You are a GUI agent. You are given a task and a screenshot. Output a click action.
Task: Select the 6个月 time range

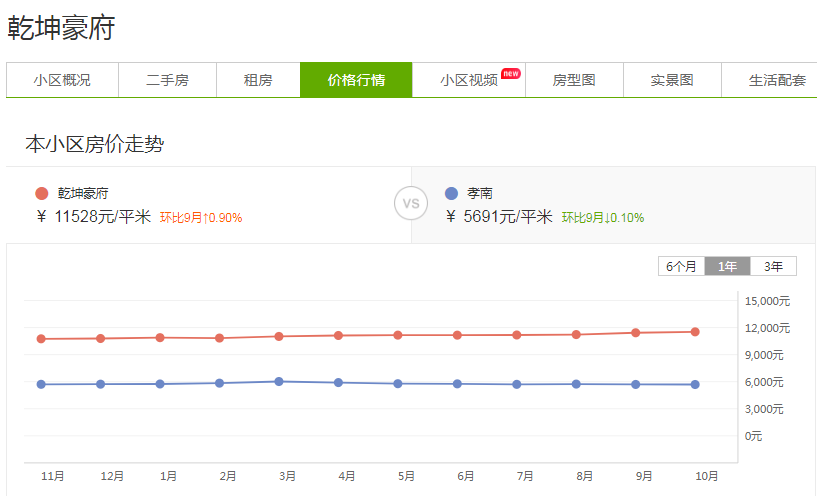click(x=681, y=266)
